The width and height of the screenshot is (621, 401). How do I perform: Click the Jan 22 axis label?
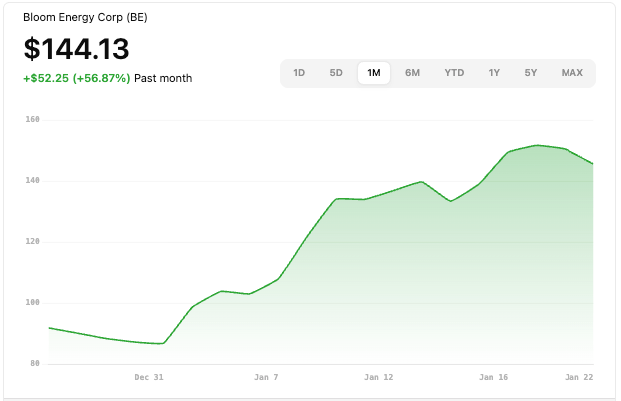(x=579, y=377)
